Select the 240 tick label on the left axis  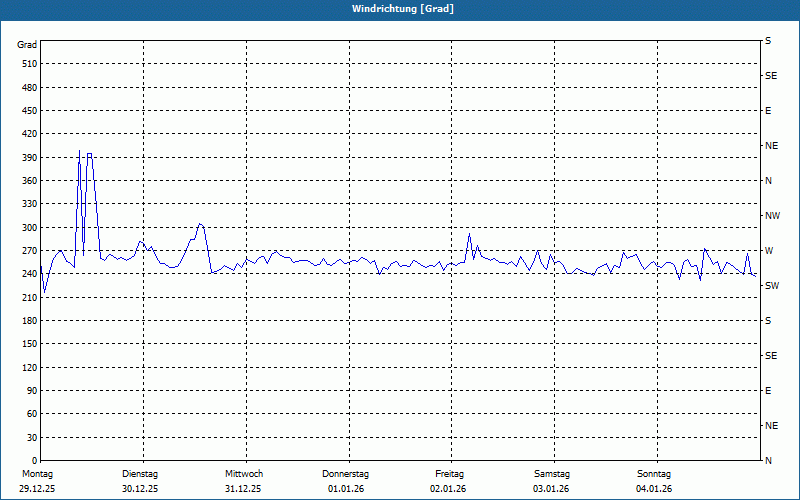tap(27, 274)
